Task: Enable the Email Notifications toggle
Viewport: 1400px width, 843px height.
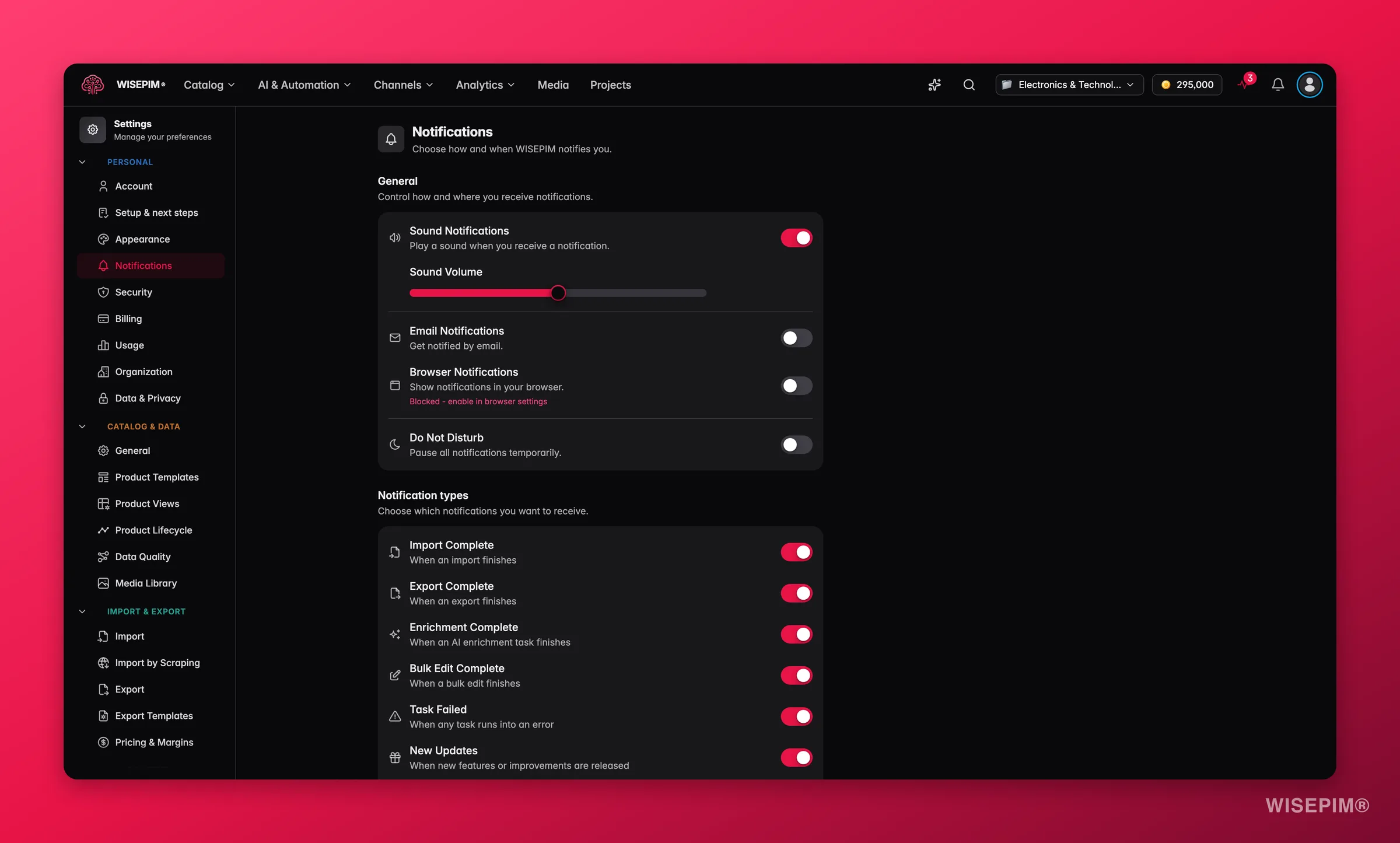Action: tap(796, 338)
